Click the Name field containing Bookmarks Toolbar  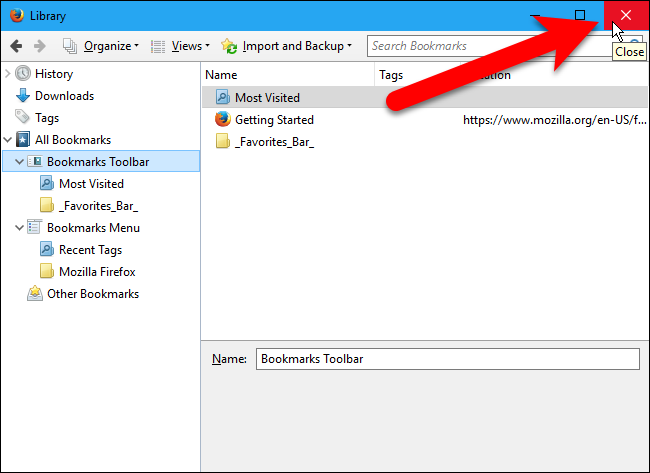point(448,359)
